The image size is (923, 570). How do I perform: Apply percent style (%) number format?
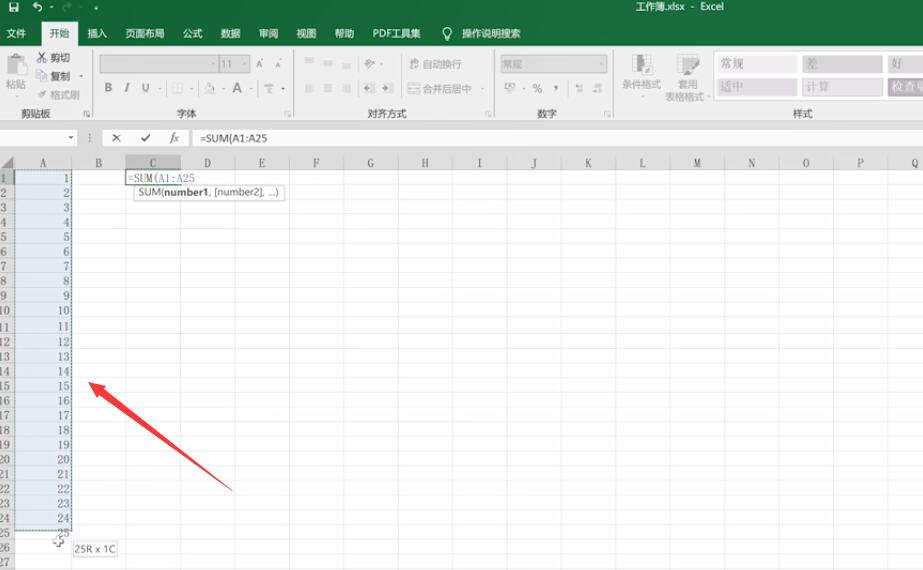click(x=537, y=88)
